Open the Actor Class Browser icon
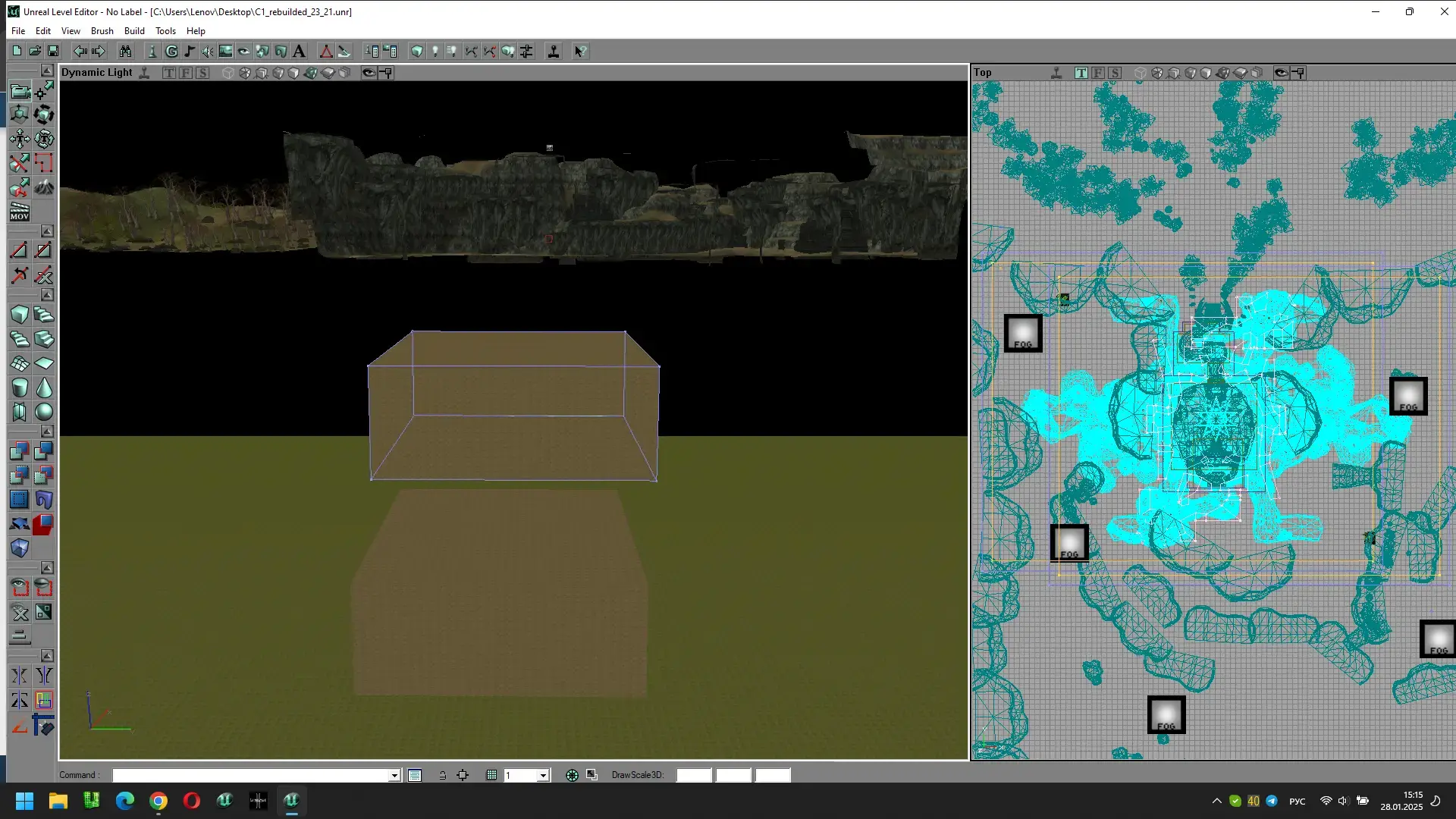The width and height of the screenshot is (1456, 819). coord(152,51)
